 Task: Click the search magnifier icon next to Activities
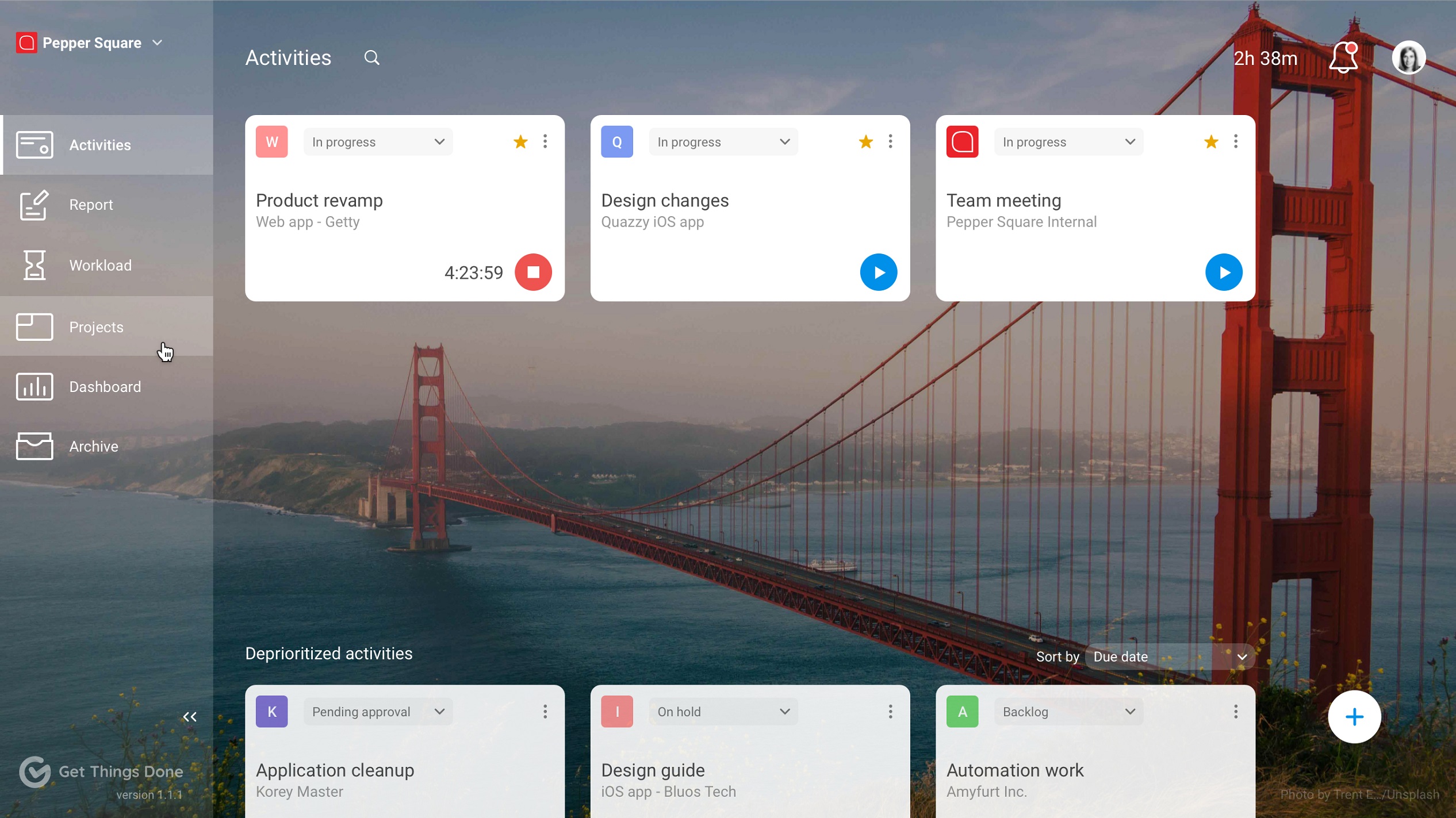tap(371, 57)
